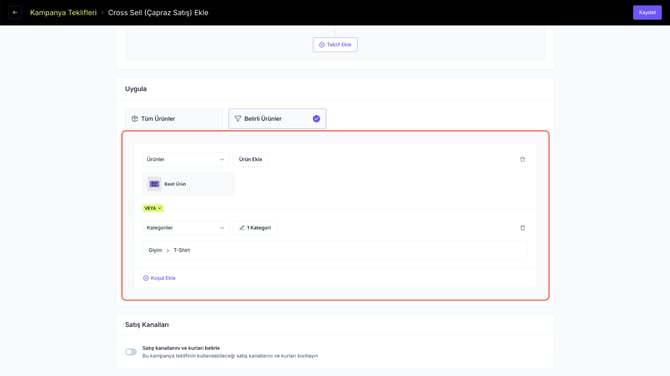Select the Belirli Ürünler option
This screenshot has width=670, height=376.
[277, 119]
